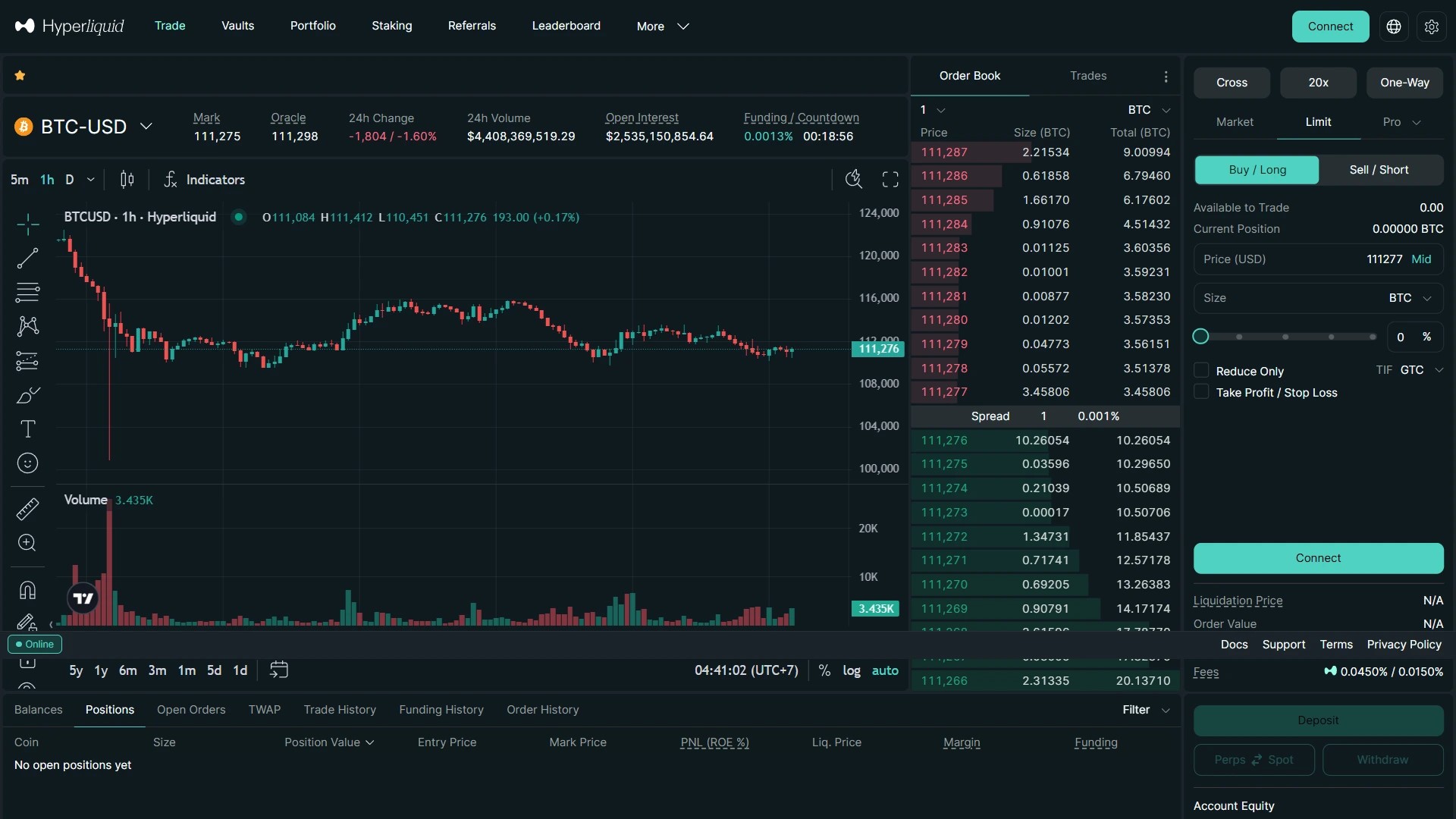This screenshot has width=1456, height=819.
Task: Click the Sell / Short button
Action: coord(1379,170)
